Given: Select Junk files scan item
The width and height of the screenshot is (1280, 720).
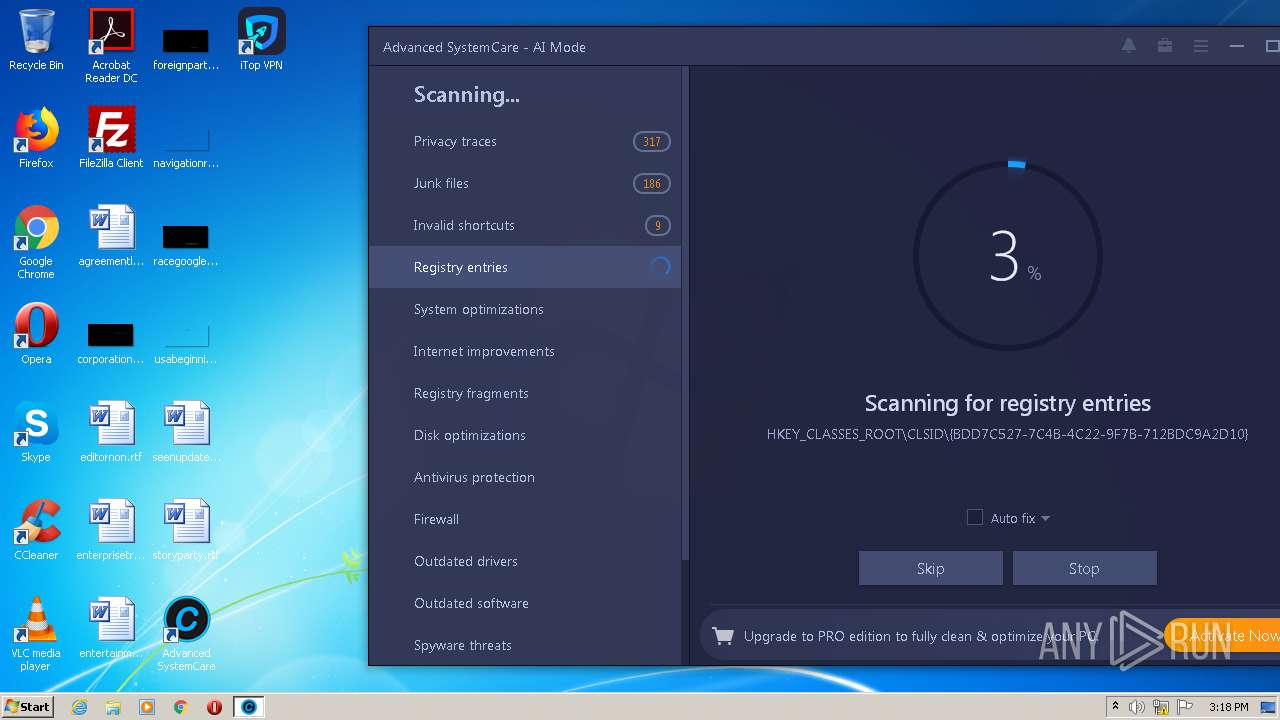Looking at the screenshot, I should tap(525, 183).
